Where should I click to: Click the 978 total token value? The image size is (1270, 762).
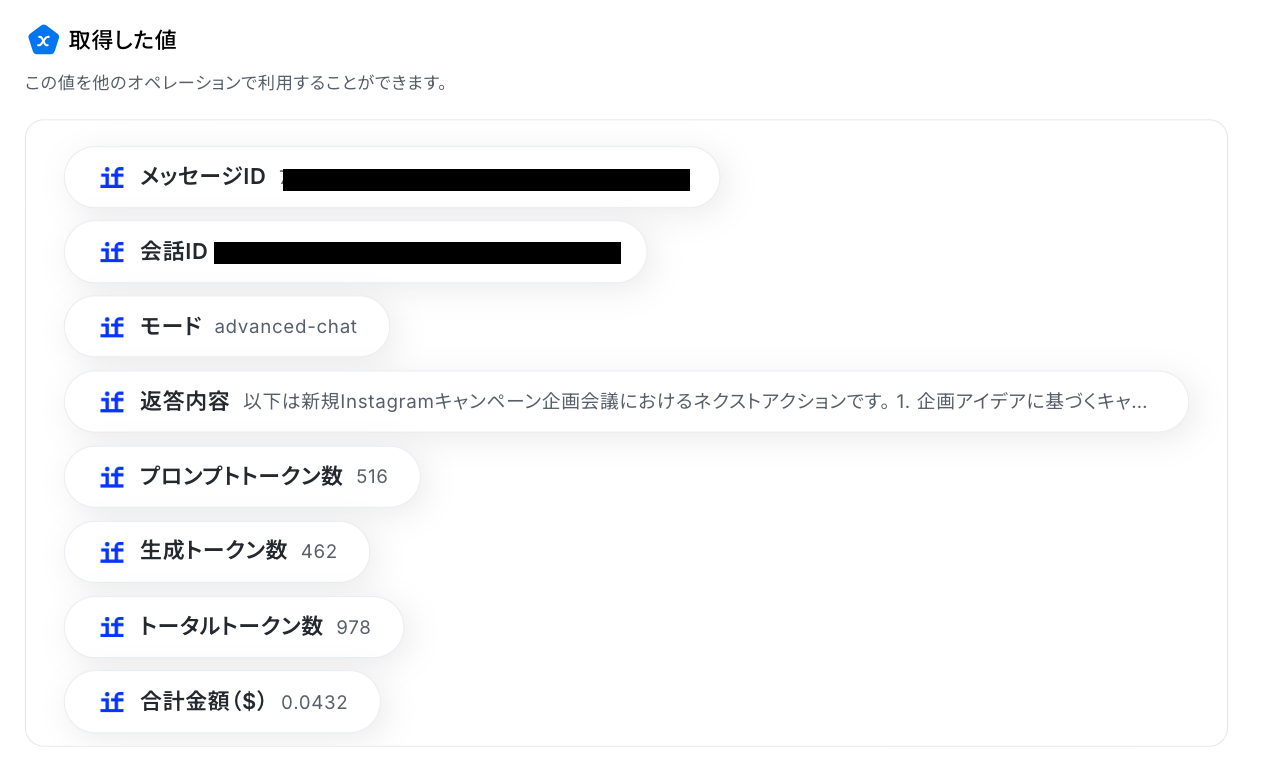tap(353, 627)
